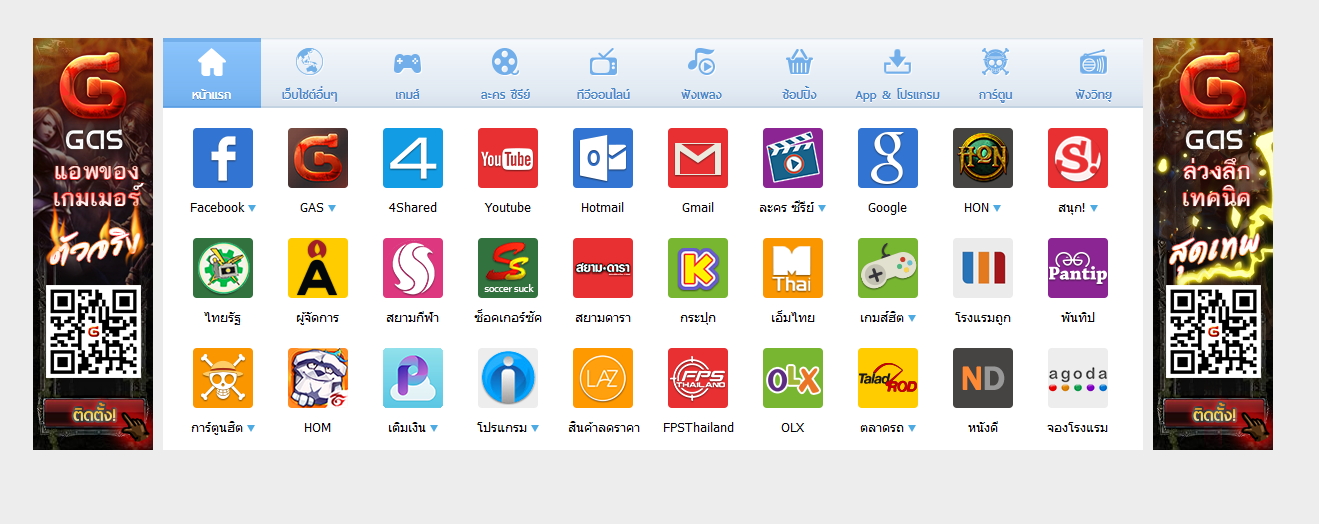Open the ช้อปปิ้ง shopping tab
Image resolution: width=1319 pixels, height=524 pixels.
tap(799, 74)
